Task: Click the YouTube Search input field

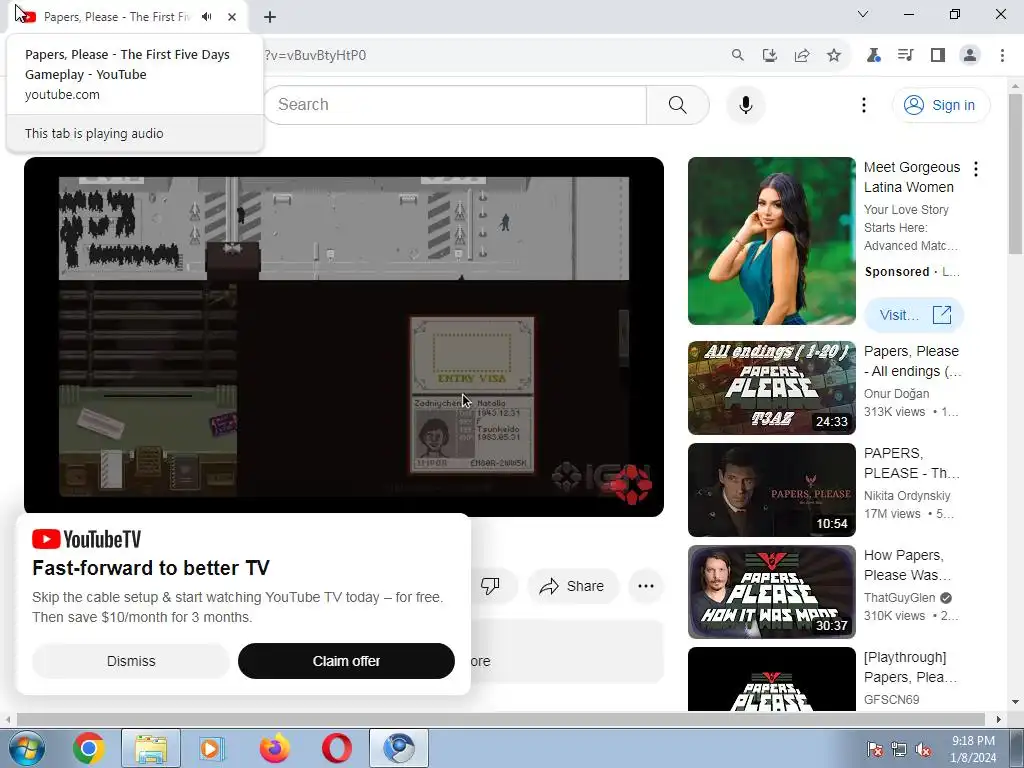Action: 455,104
